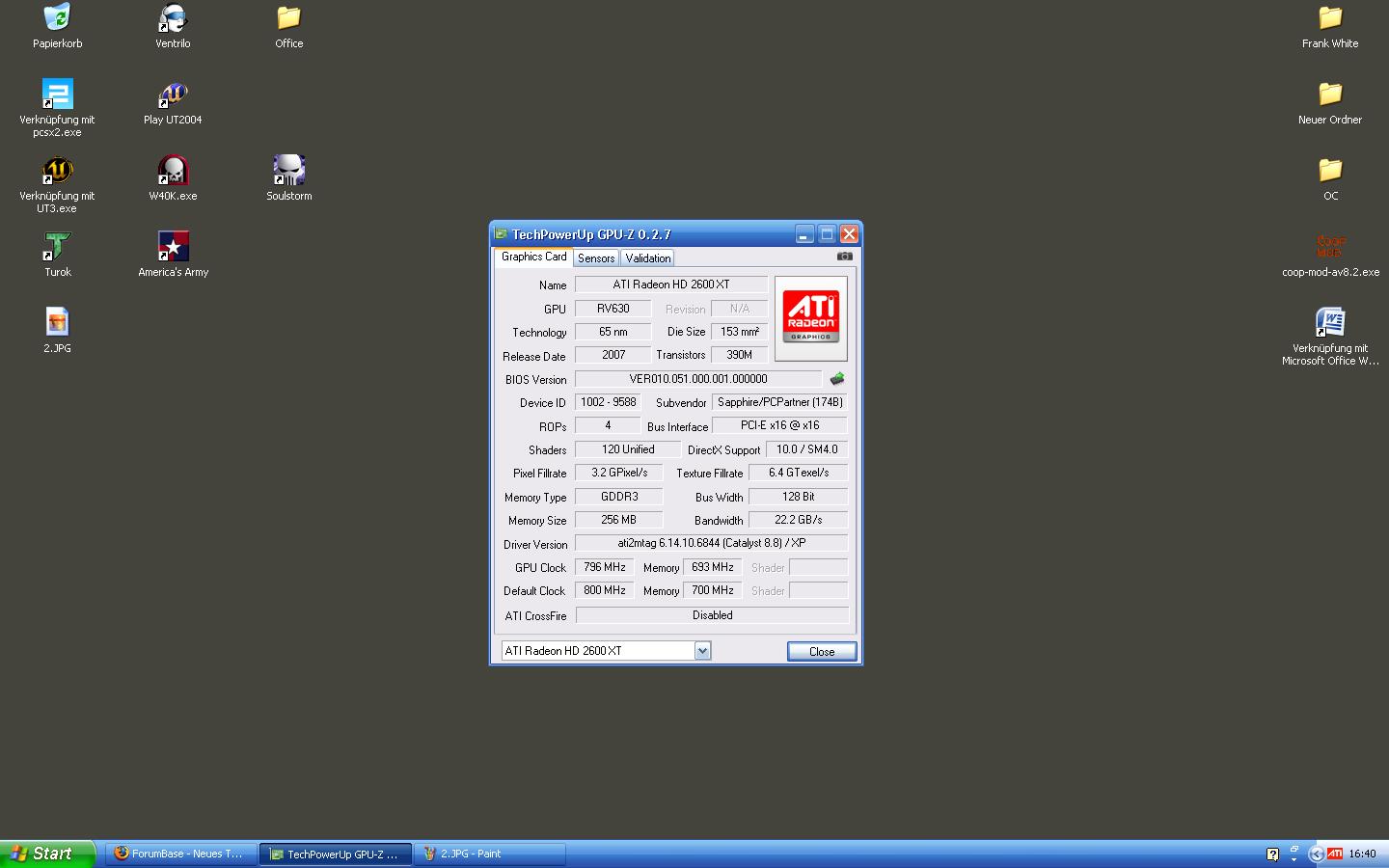Select the Soulstorm desktop icon
Image resolution: width=1389 pixels, height=868 pixels.
pos(288,170)
